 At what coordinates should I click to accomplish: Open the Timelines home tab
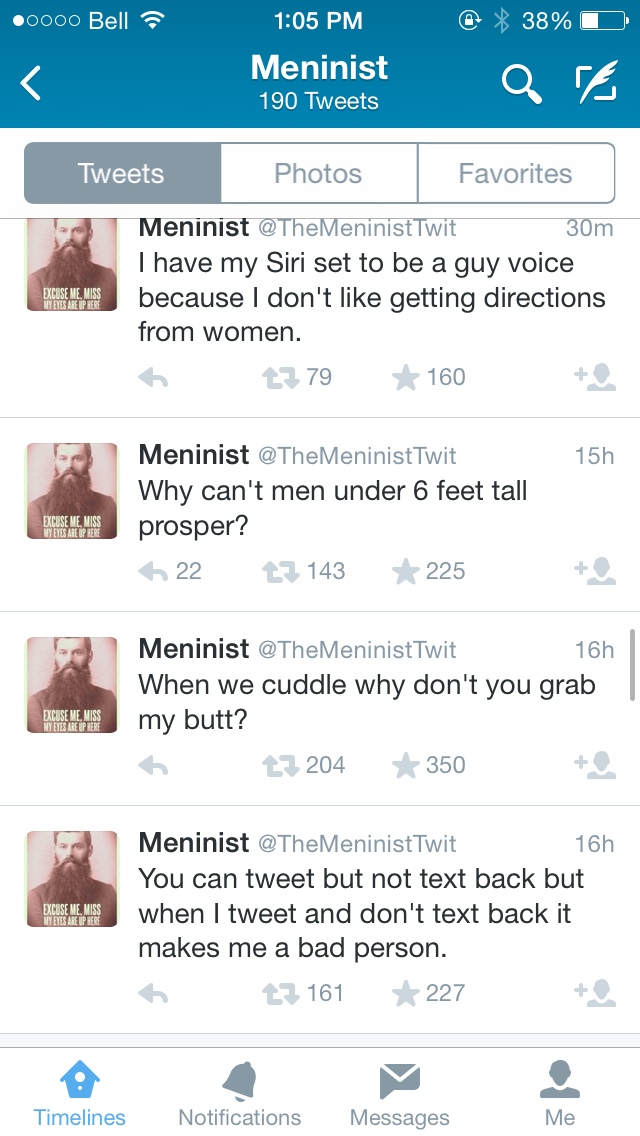[x=80, y=1093]
